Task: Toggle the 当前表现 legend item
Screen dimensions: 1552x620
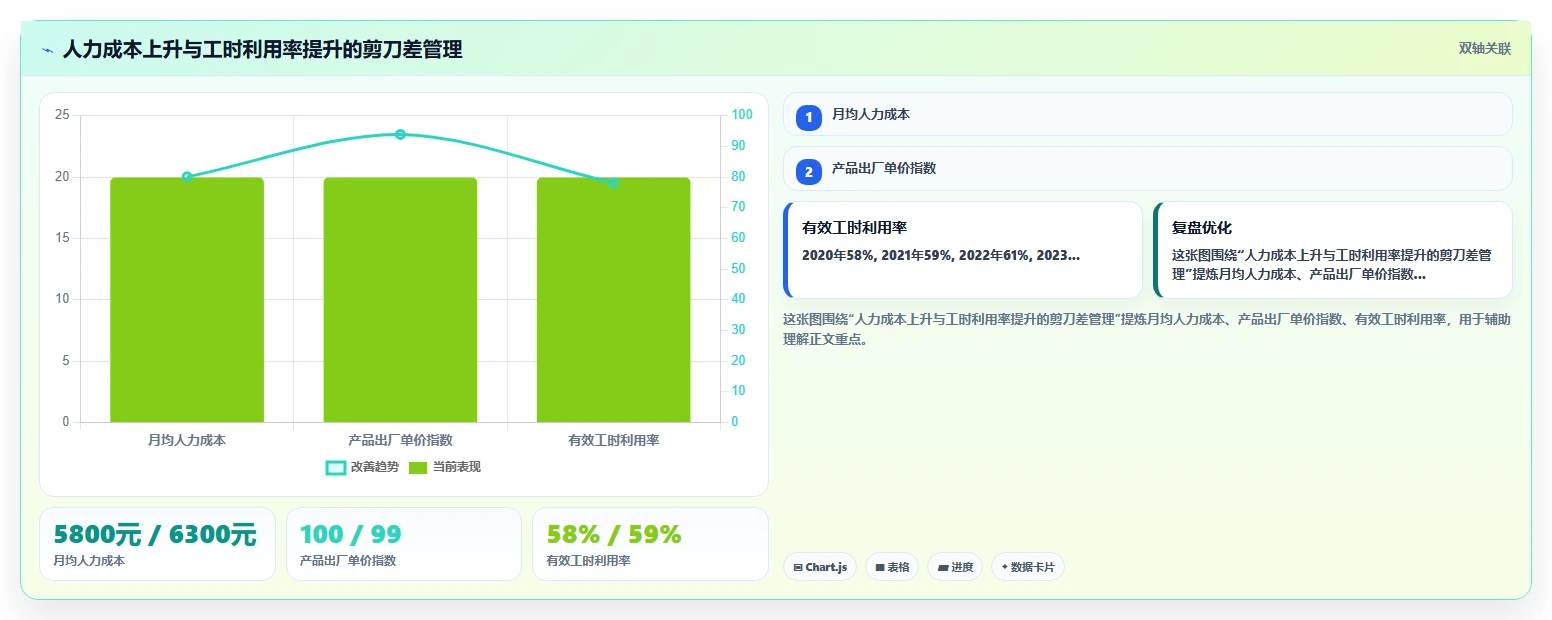Action: (445, 467)
